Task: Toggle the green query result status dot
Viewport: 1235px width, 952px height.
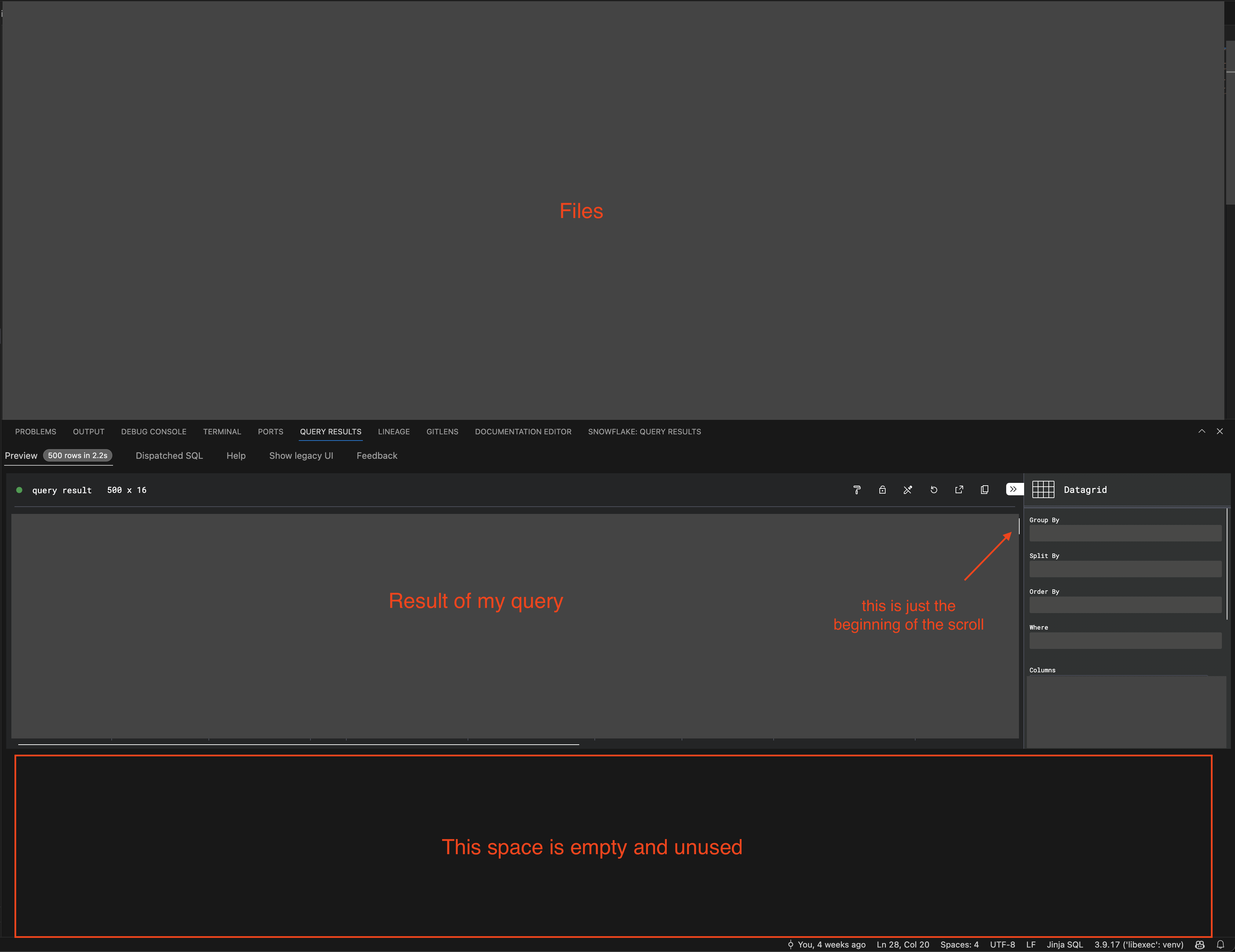Action: (x=20, y=490)
